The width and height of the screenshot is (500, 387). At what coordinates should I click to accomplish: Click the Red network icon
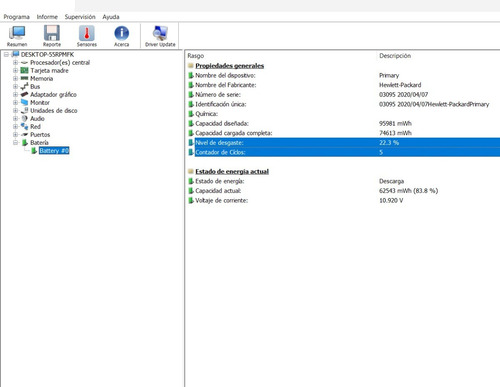pos(24,126)
